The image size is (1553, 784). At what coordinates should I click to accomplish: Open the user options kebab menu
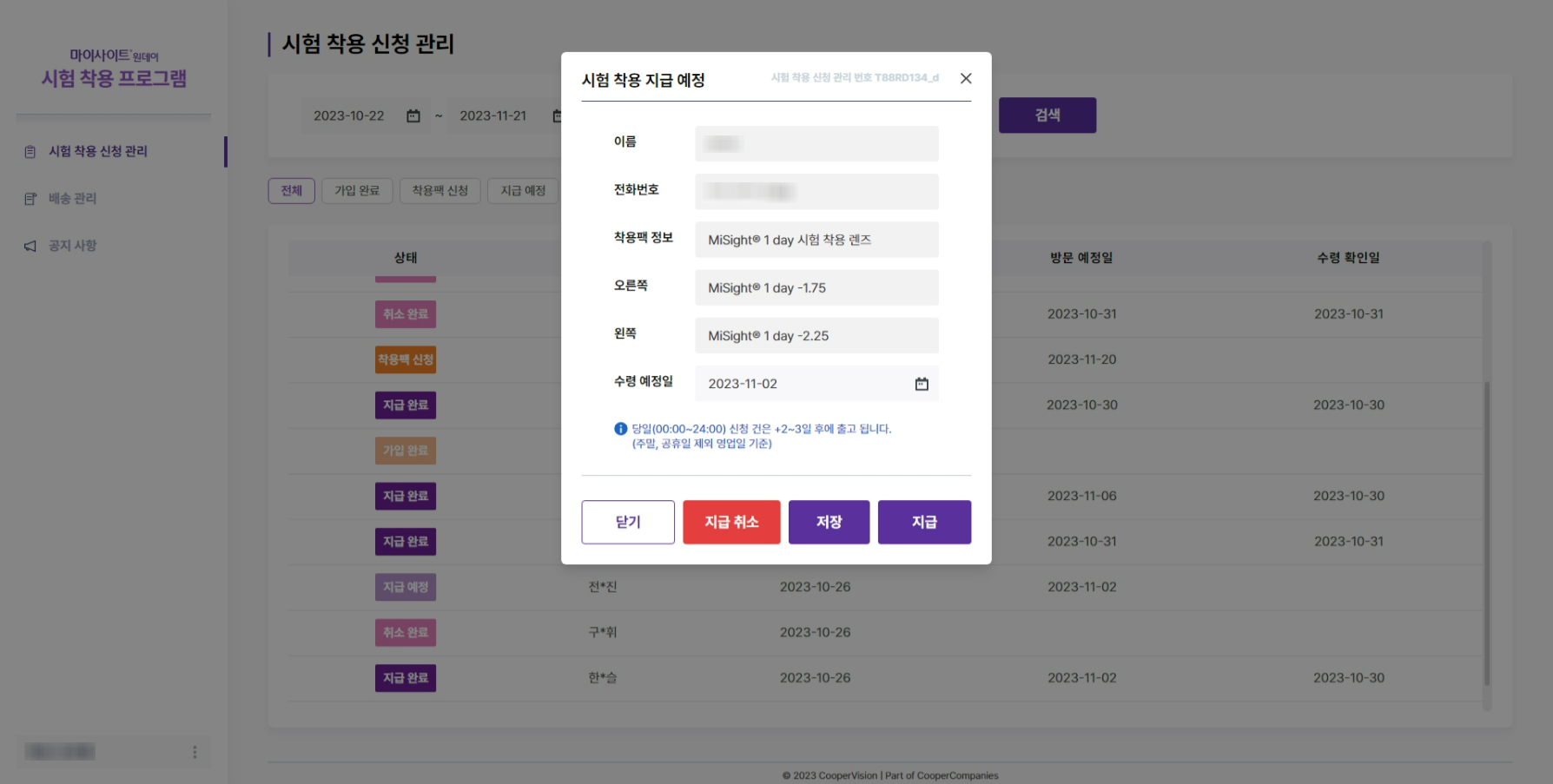tap(195, 752)
